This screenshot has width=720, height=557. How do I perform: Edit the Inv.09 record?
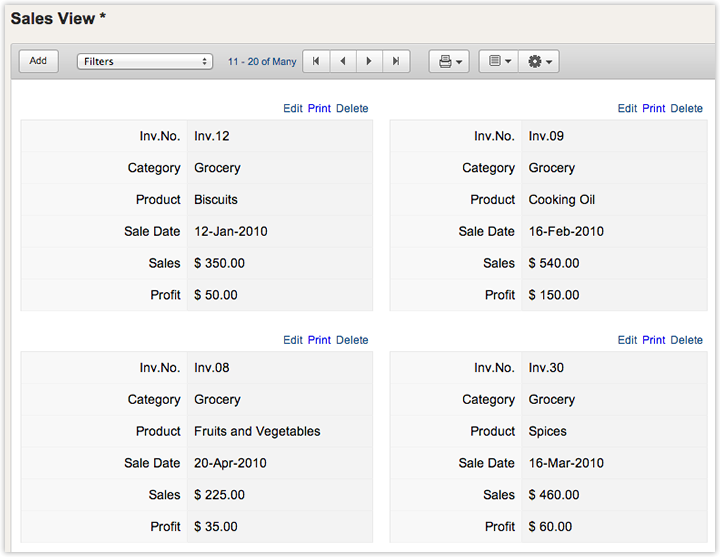[x=627, y=108]
